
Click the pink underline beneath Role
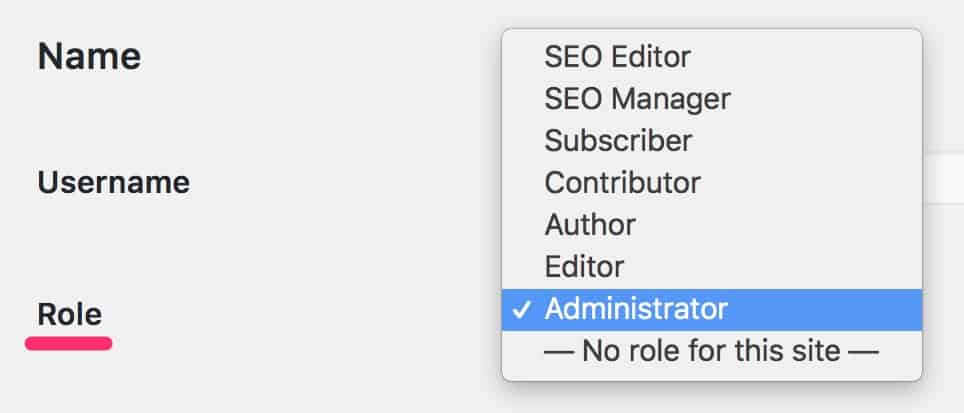69,343
